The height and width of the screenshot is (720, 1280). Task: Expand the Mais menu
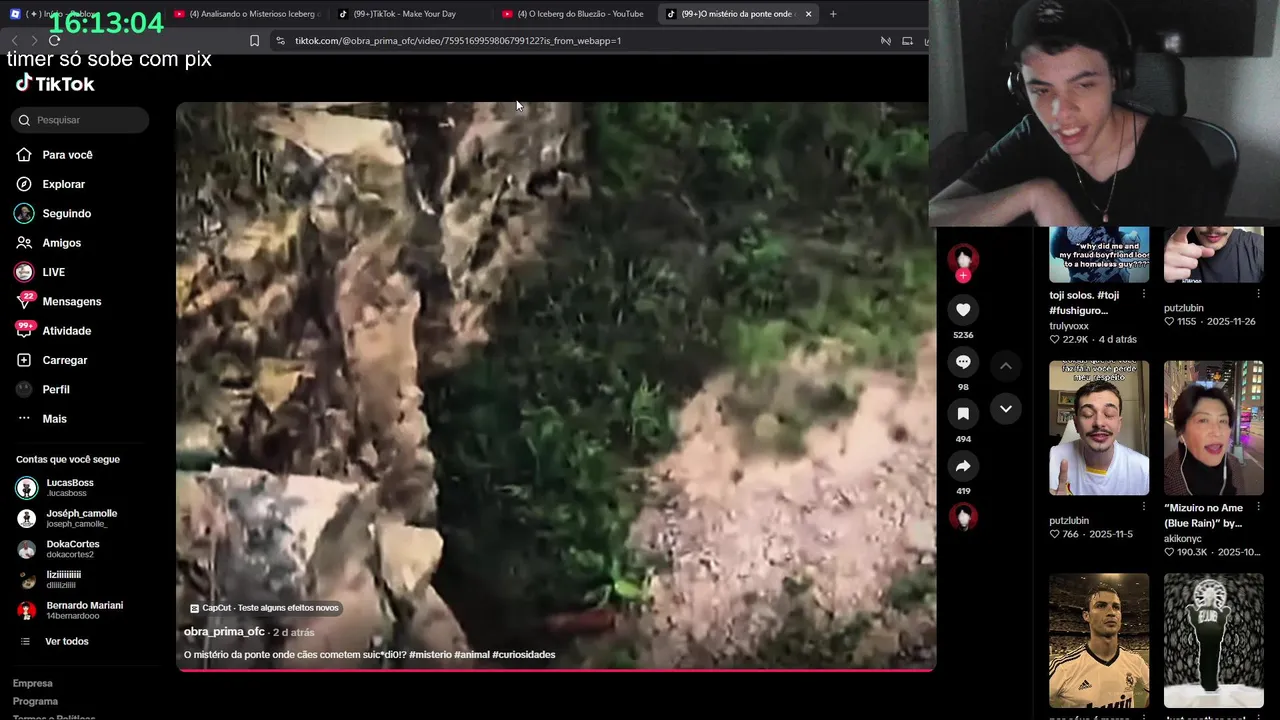tap(54, 419)
